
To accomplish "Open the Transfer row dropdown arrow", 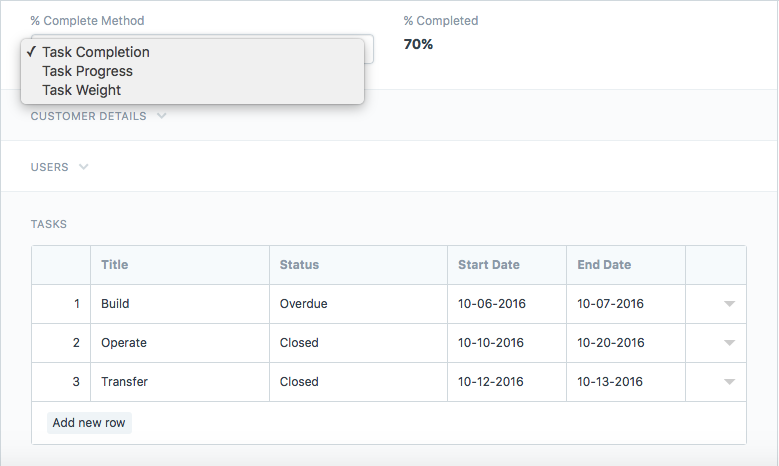I will (729, 382).
